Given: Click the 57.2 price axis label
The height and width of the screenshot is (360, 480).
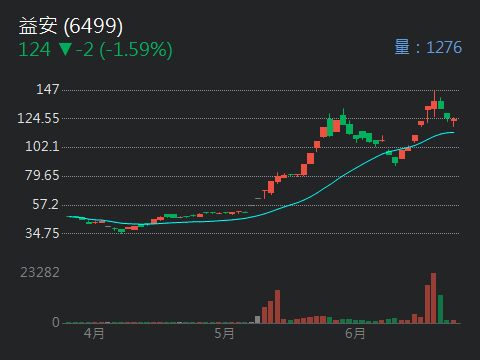Looking at the screenshot, I should tap(46, 204).
